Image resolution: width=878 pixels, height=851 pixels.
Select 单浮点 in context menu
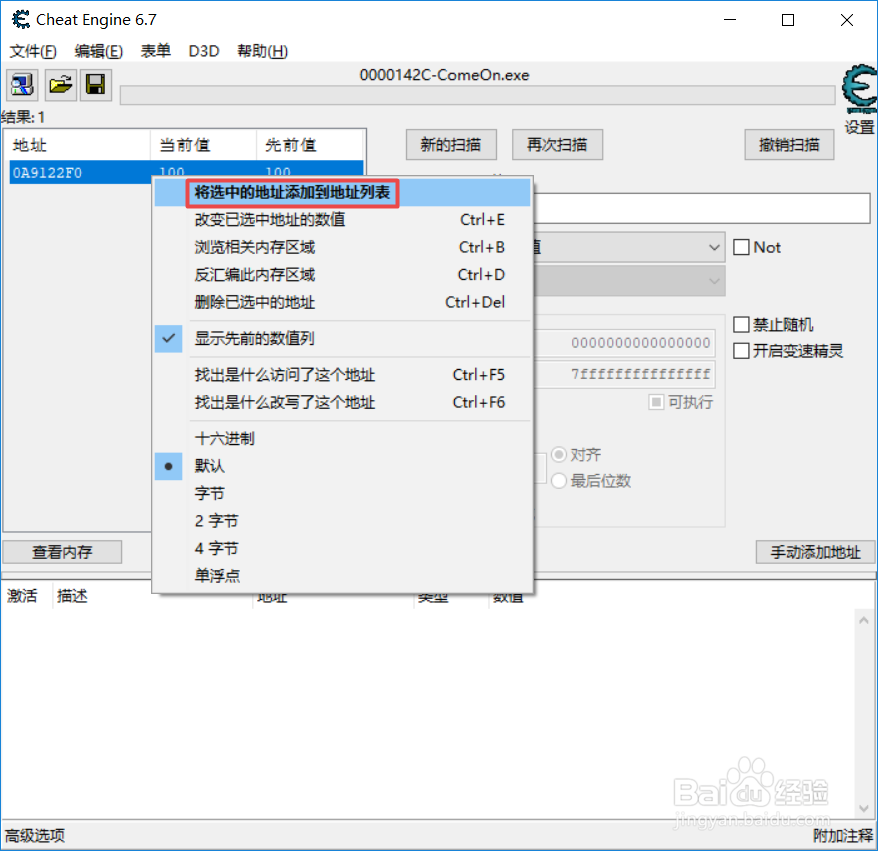point(343,576)
